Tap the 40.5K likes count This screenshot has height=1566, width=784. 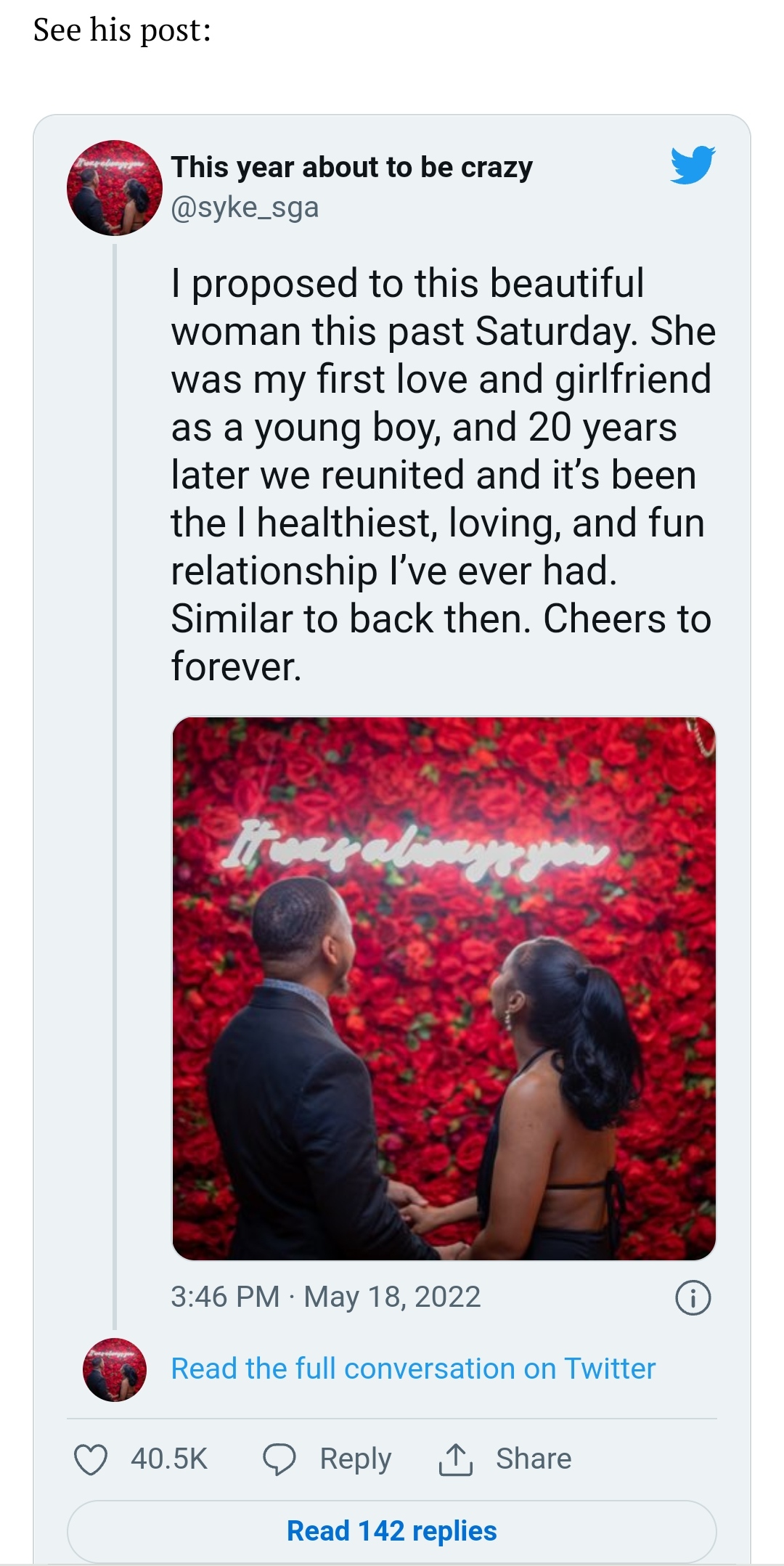click(x=169, y=1459)
